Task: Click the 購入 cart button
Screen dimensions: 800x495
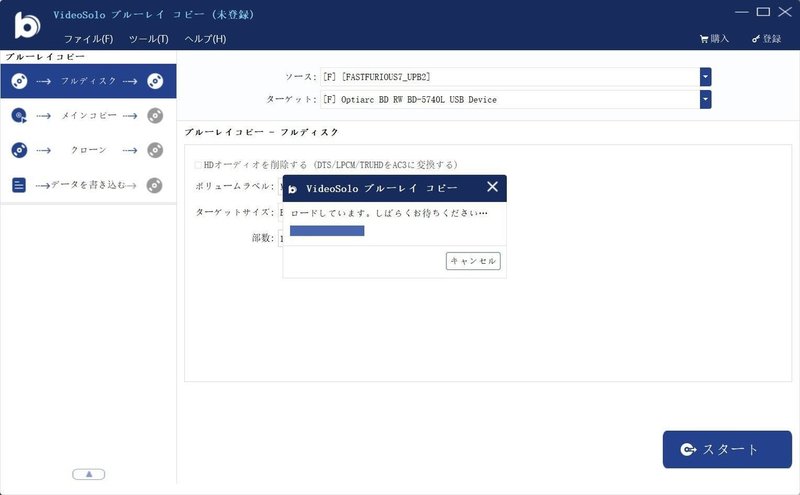Action: (714, 39)
